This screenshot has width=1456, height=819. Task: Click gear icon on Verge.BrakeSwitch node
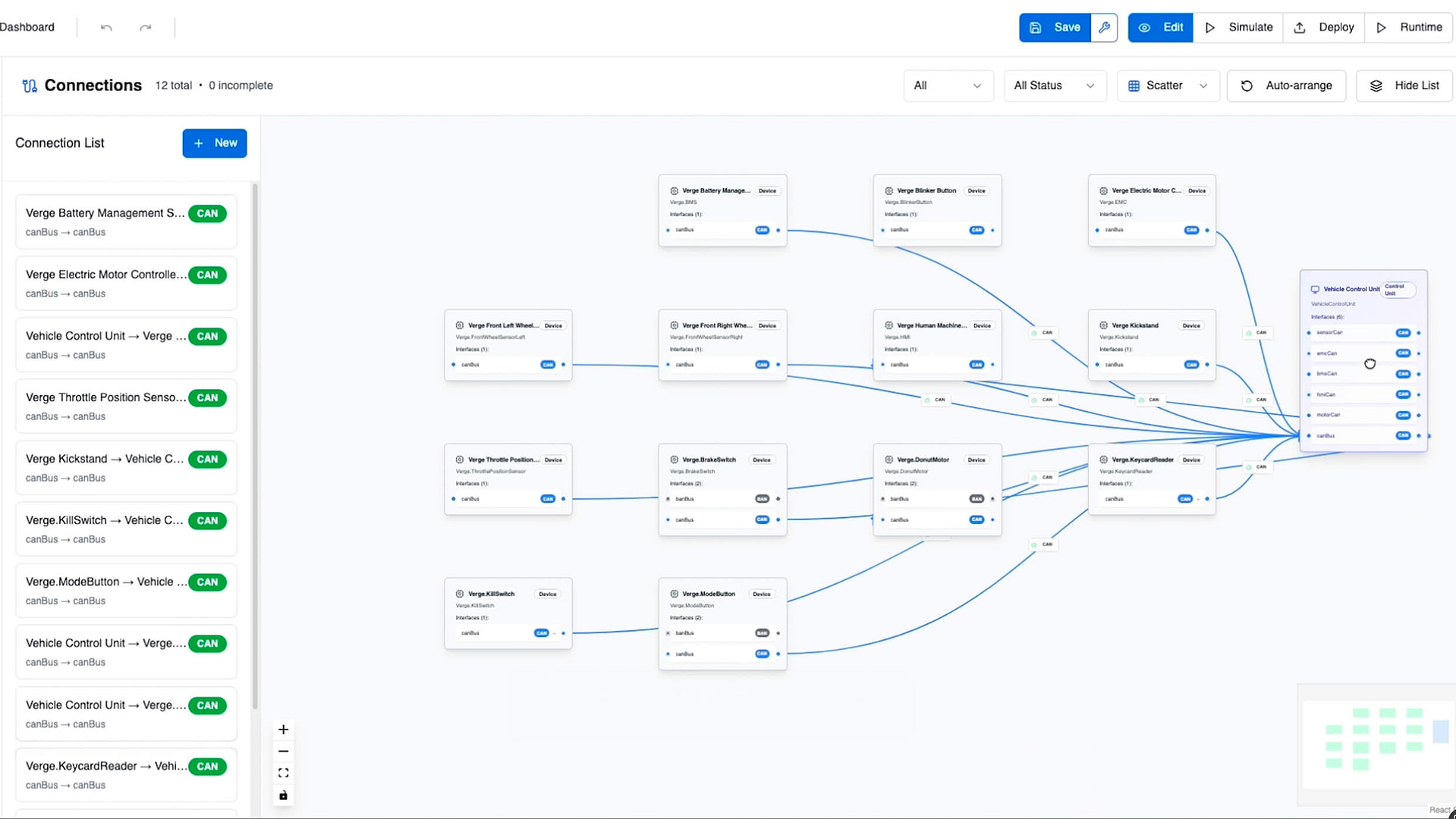(x=674, y=460)
